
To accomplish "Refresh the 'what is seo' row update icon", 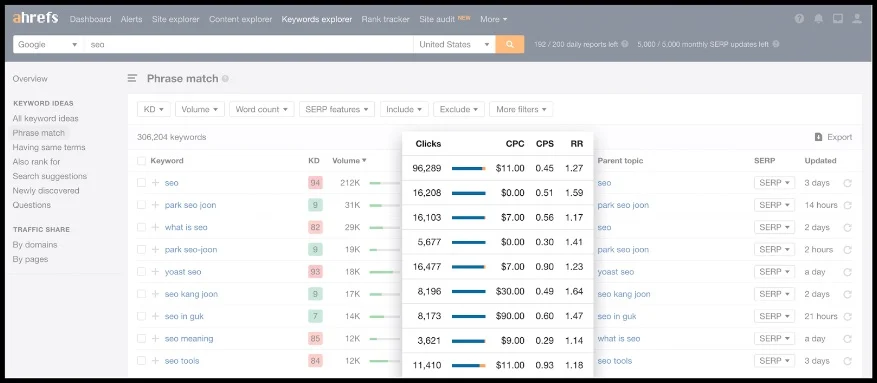I will coord(847,228).
